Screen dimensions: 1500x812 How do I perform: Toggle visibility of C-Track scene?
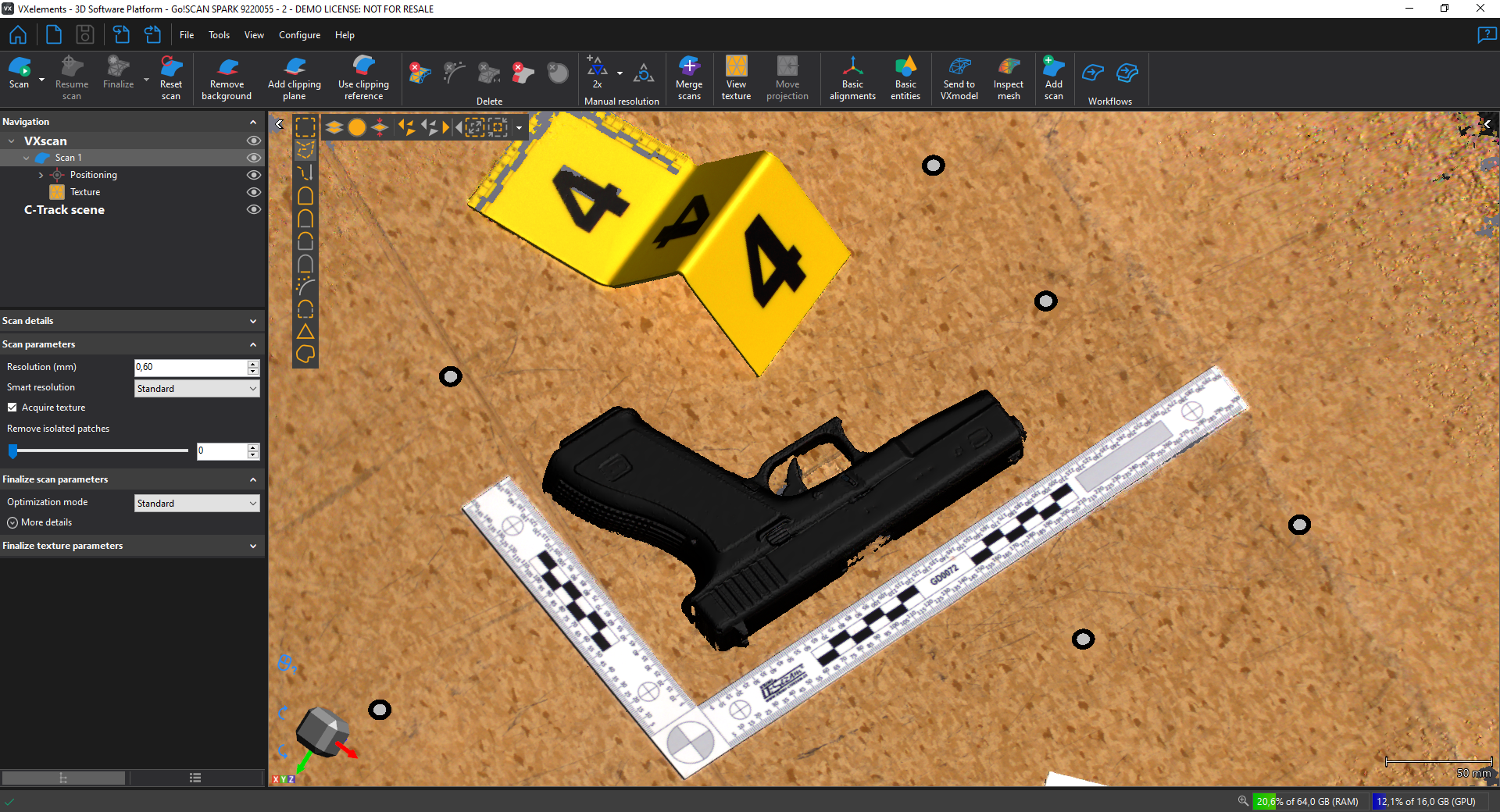[x=254, y=210]
